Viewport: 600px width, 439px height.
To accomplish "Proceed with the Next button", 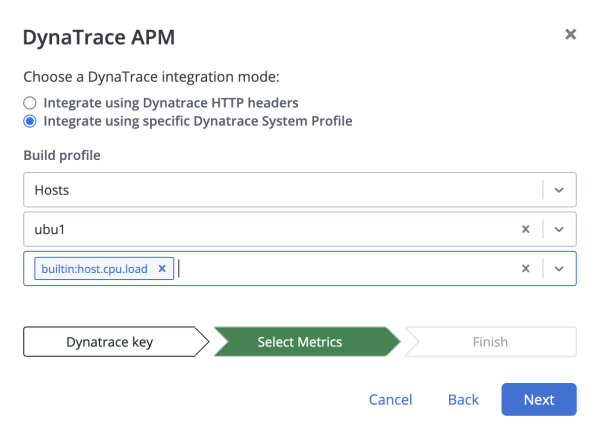I will point(539,399).
